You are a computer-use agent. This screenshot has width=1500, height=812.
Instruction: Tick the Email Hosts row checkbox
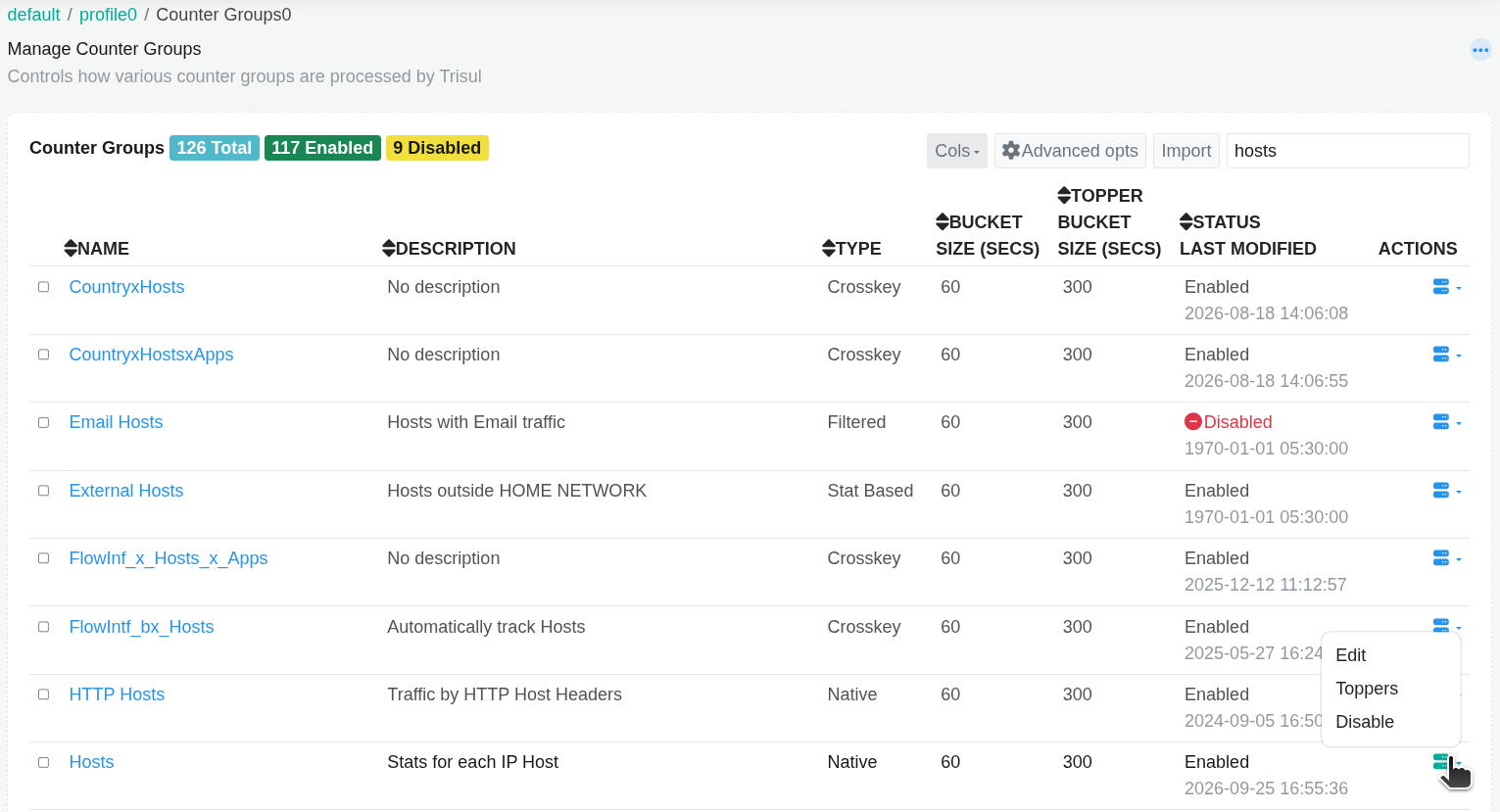(43, 422)
